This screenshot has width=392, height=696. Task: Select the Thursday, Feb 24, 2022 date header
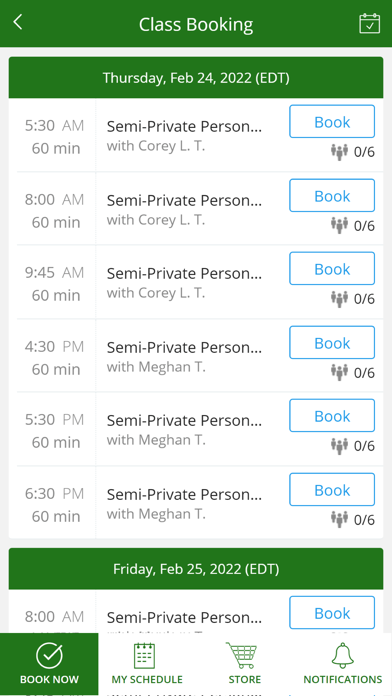click(x=196, y=78)
